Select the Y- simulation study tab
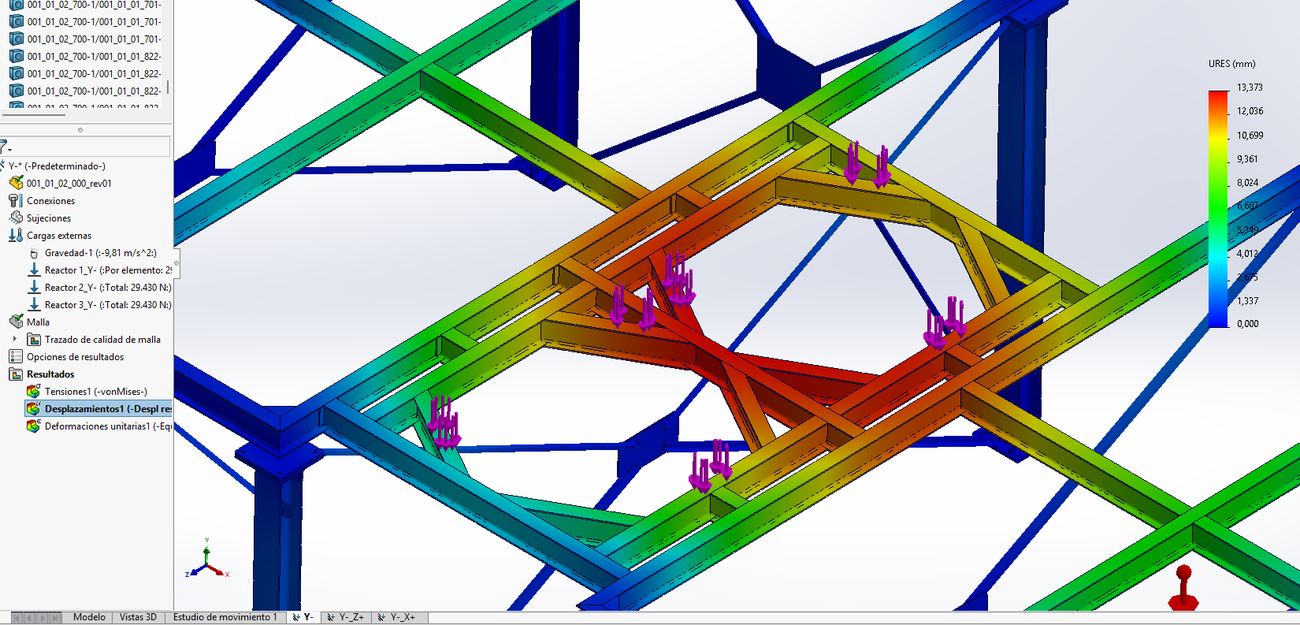The image size is (1300, 625). coord(303,617)
